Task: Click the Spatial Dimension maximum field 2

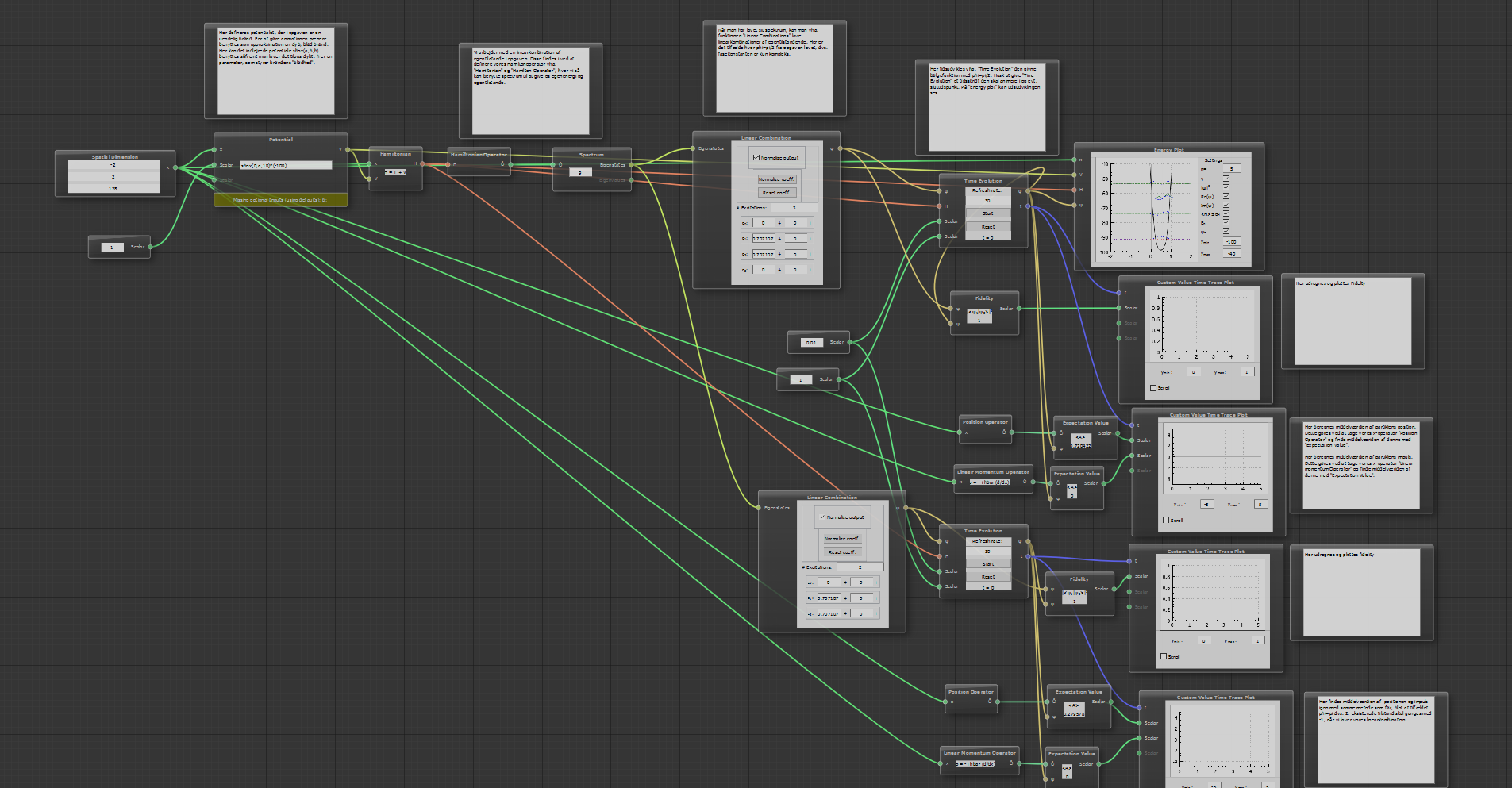Action: (x=113, y=177)
